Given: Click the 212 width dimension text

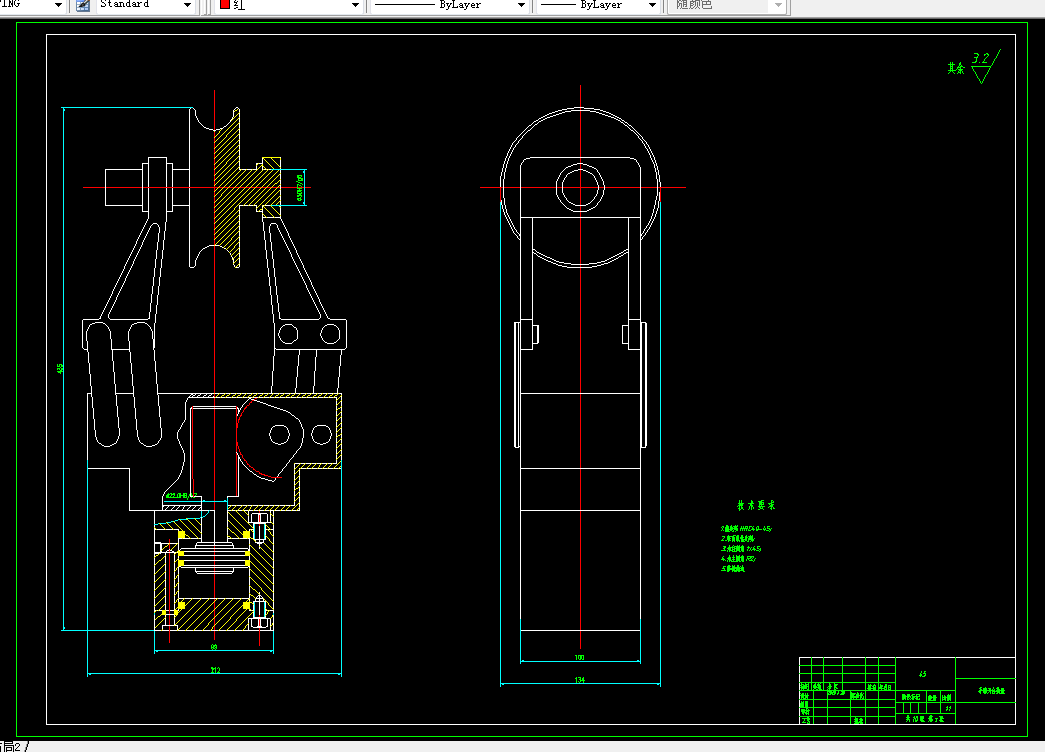Looking at the screenshot, I should coord(215,670).
